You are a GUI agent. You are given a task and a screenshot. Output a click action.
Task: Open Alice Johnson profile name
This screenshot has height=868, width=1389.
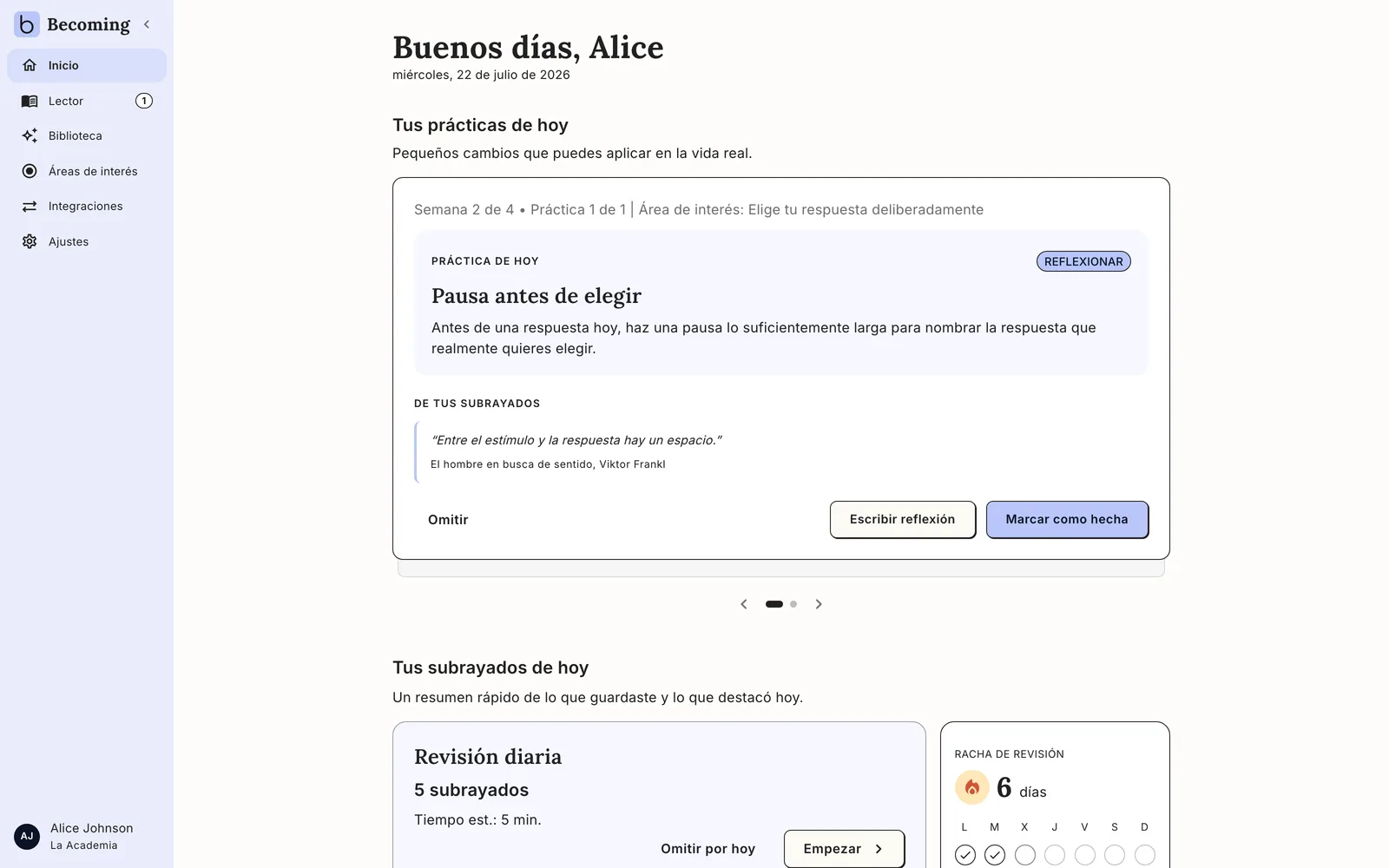pos(91,828)
